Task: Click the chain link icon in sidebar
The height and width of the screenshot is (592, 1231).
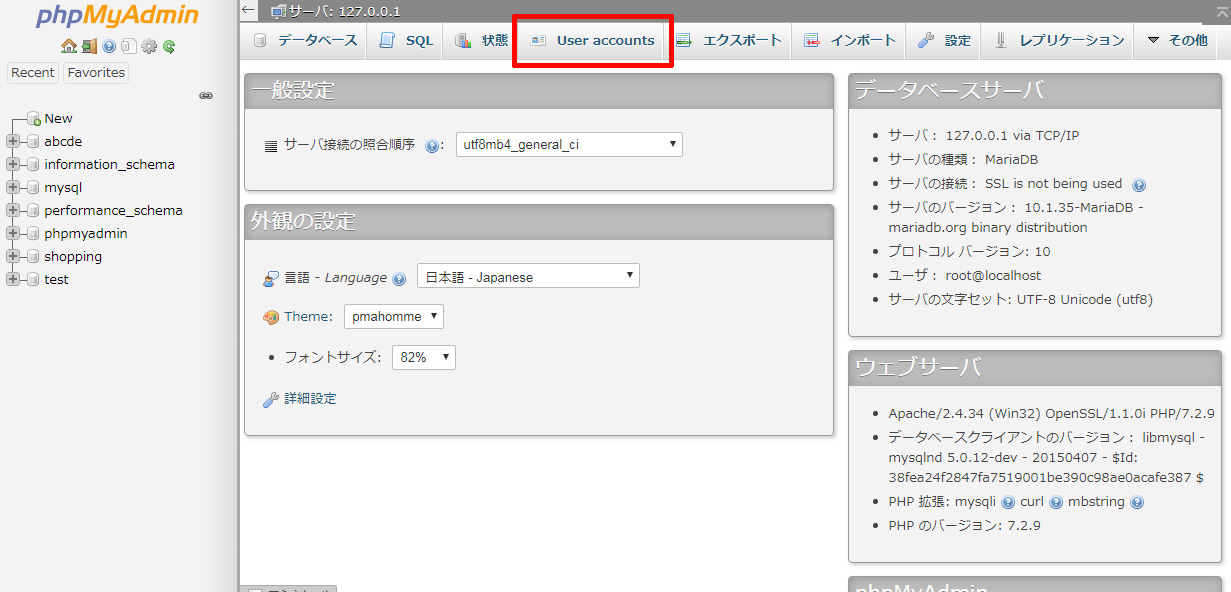Action: (x=205, y=96)
